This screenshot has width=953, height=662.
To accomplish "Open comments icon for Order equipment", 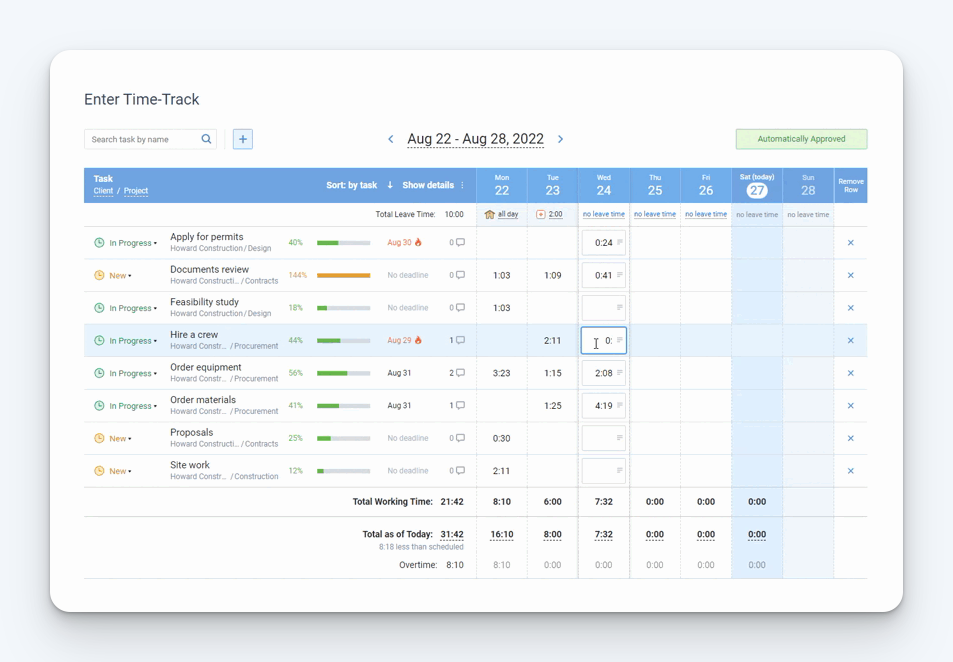I will tap(460, 373).
